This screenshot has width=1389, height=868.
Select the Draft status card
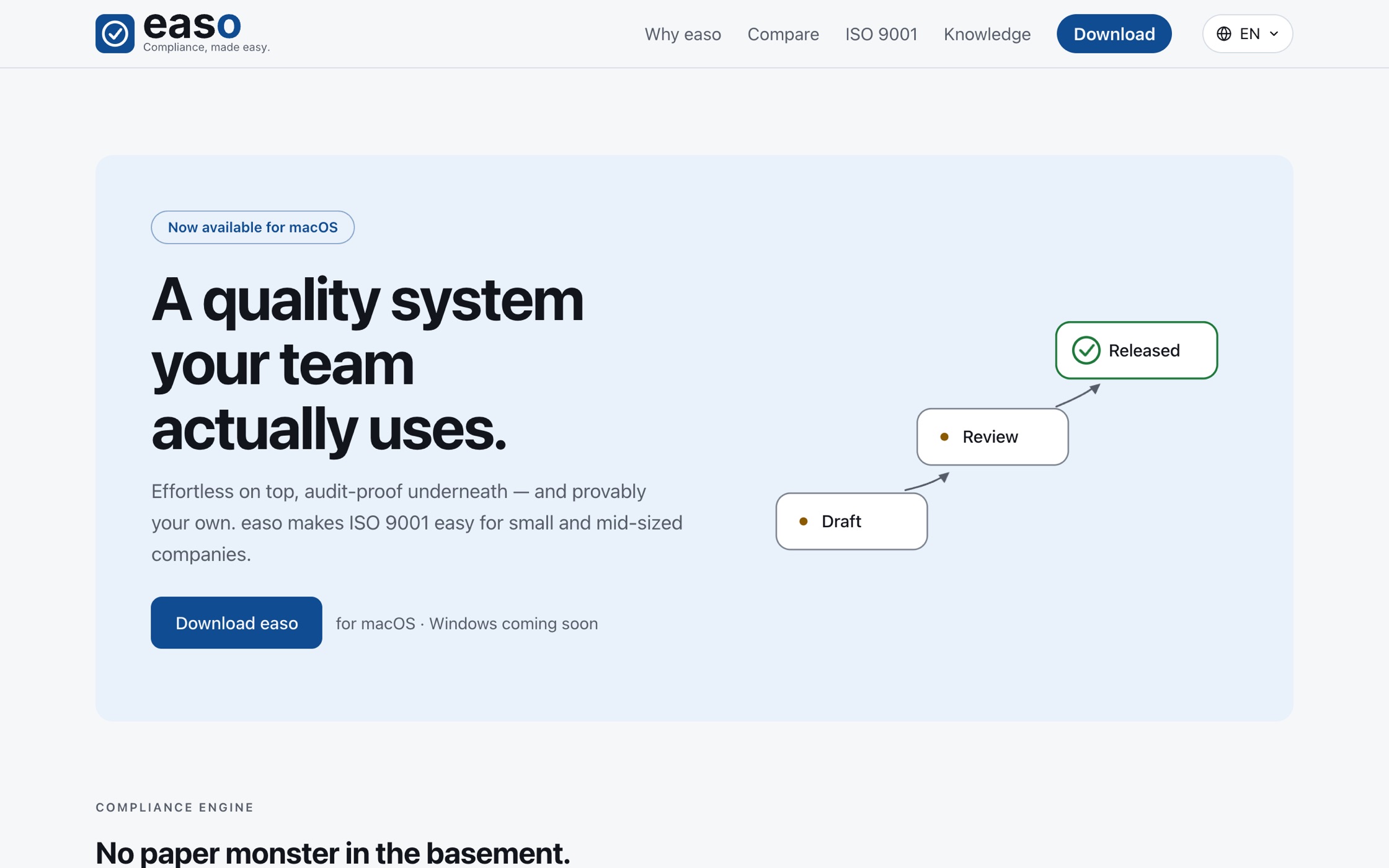coord(851,521)
